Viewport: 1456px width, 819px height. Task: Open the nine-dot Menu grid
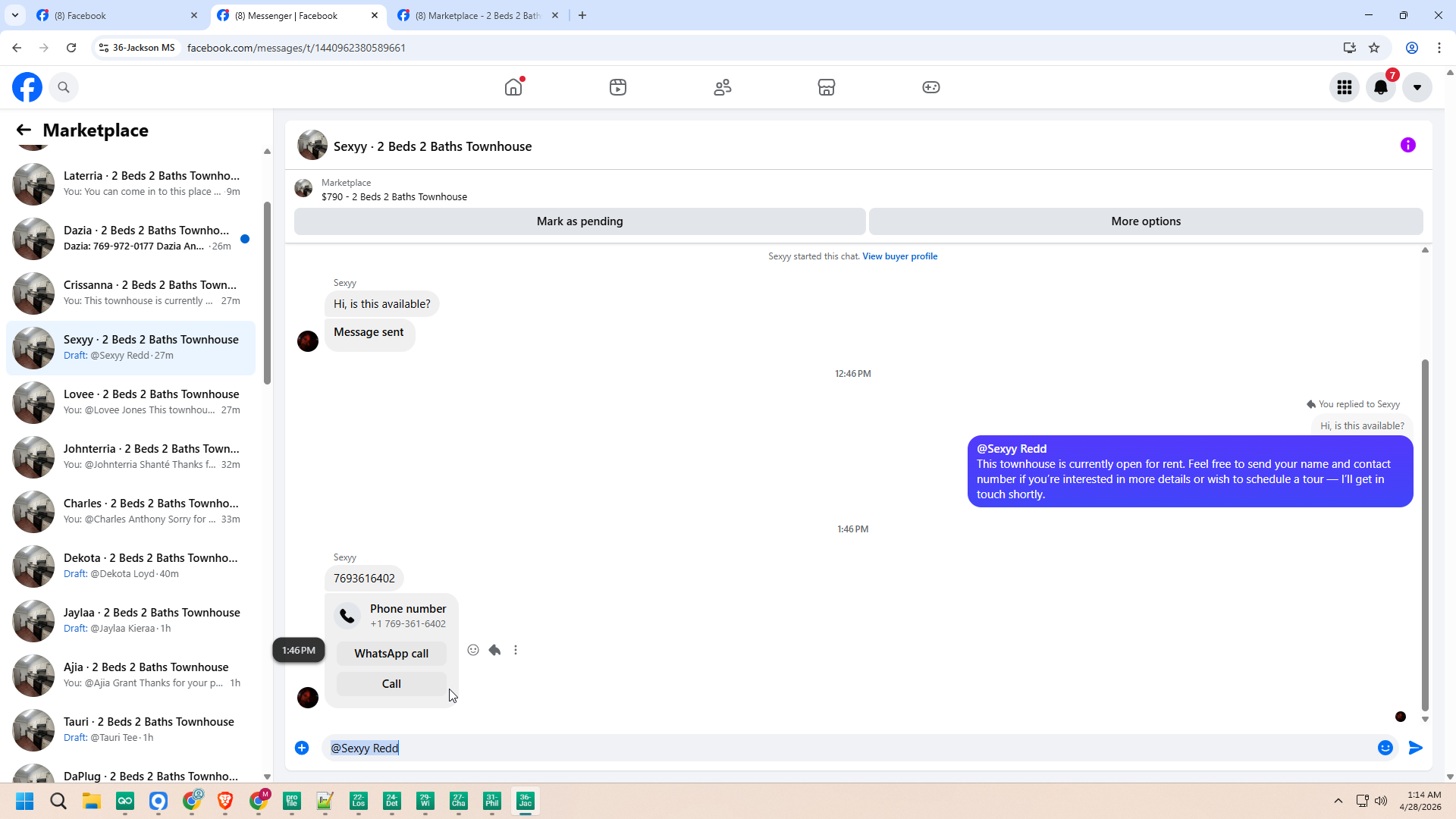click(x=1345, y=87)
